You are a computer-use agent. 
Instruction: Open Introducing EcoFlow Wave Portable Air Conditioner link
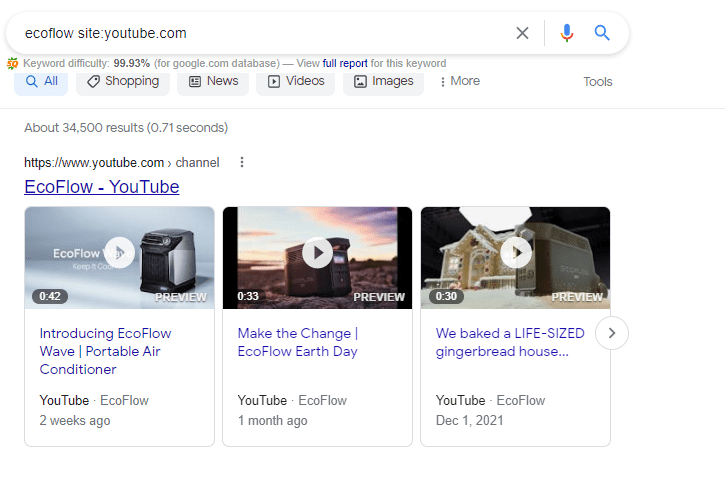(x=105, y=351)
